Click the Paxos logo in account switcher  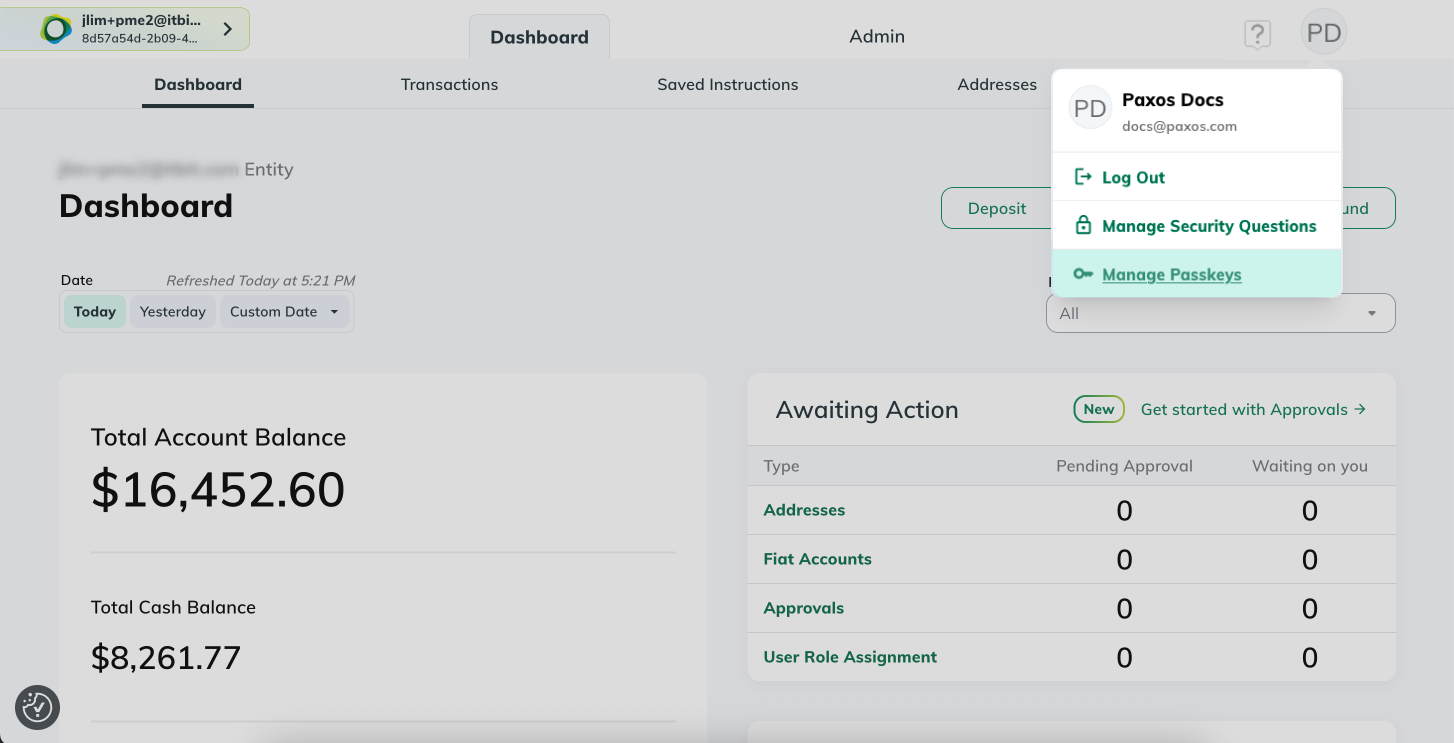click(x=57, y=29)
